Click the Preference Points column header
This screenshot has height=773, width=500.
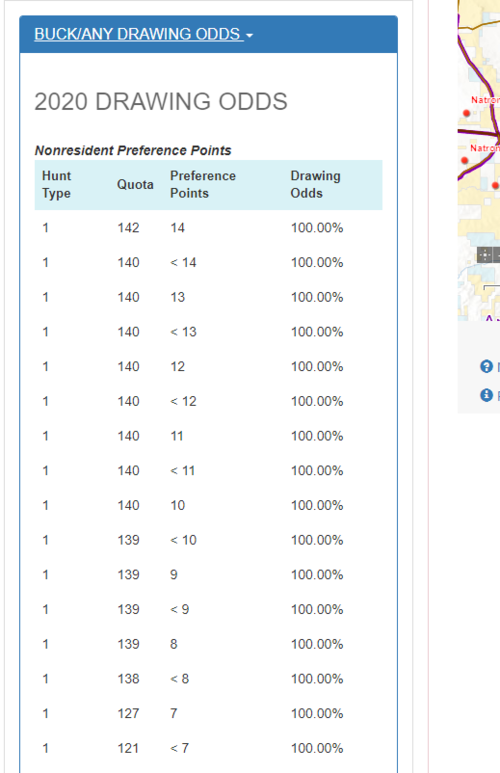[x=203, y=184]
